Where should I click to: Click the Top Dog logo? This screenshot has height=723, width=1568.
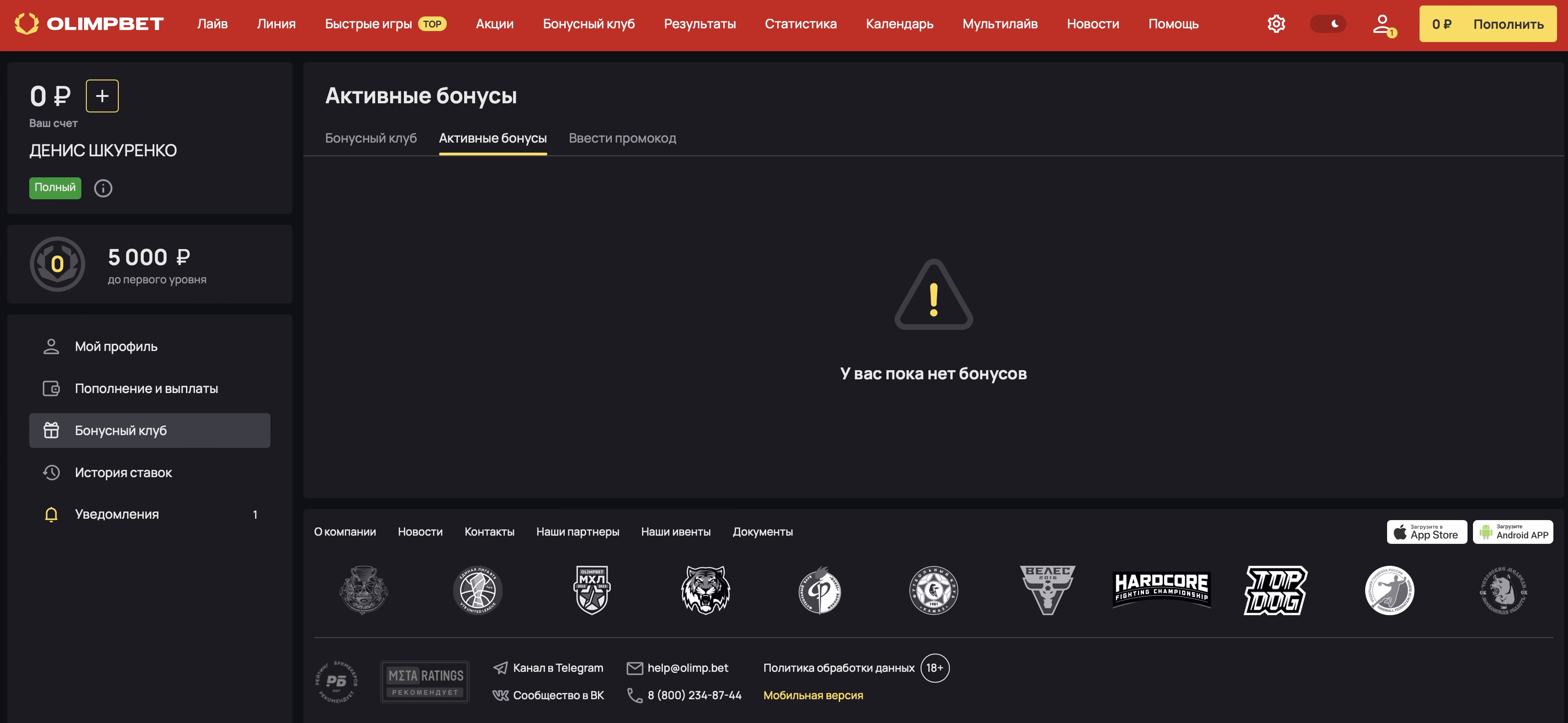tap(1275, 590)
